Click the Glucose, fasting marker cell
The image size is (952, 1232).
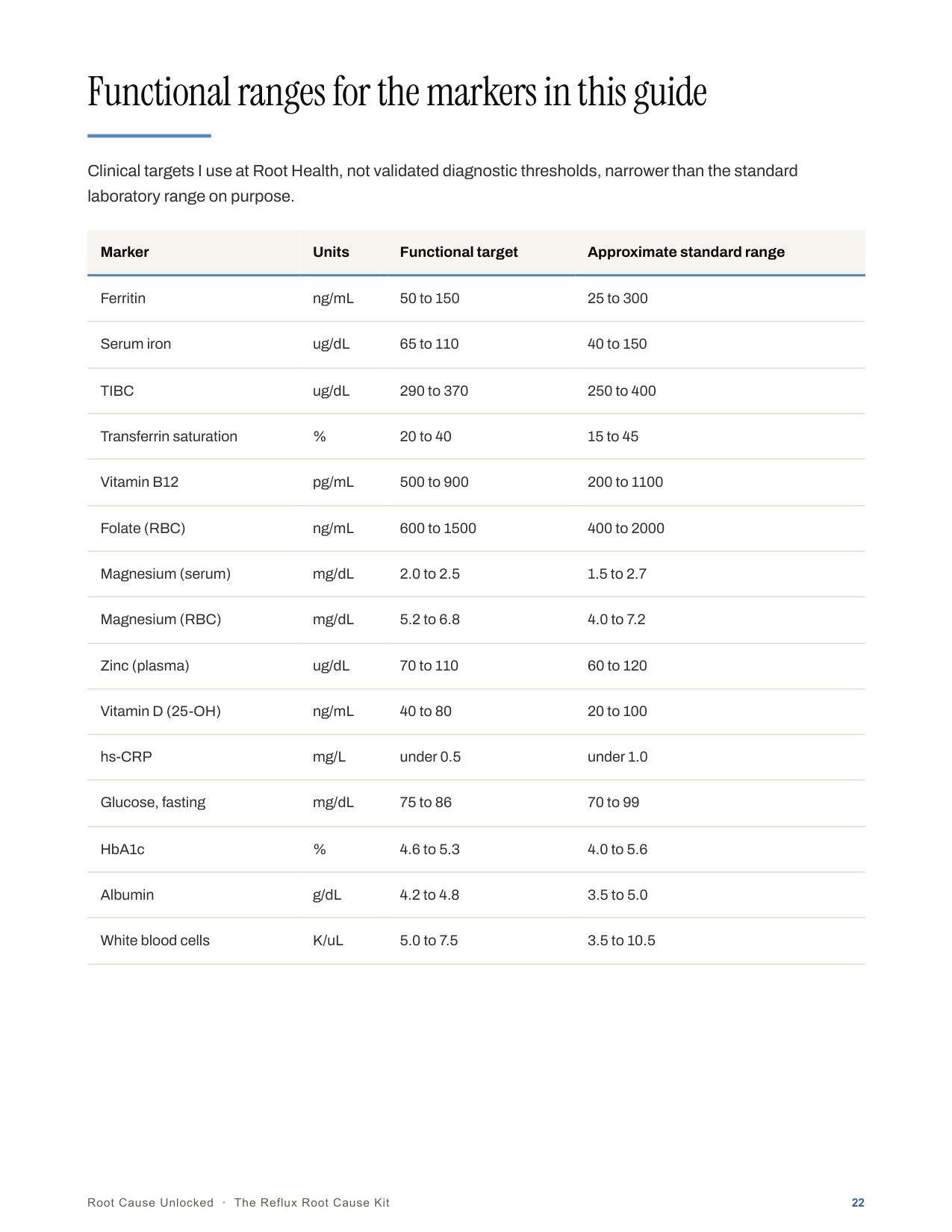coord(153,803)
